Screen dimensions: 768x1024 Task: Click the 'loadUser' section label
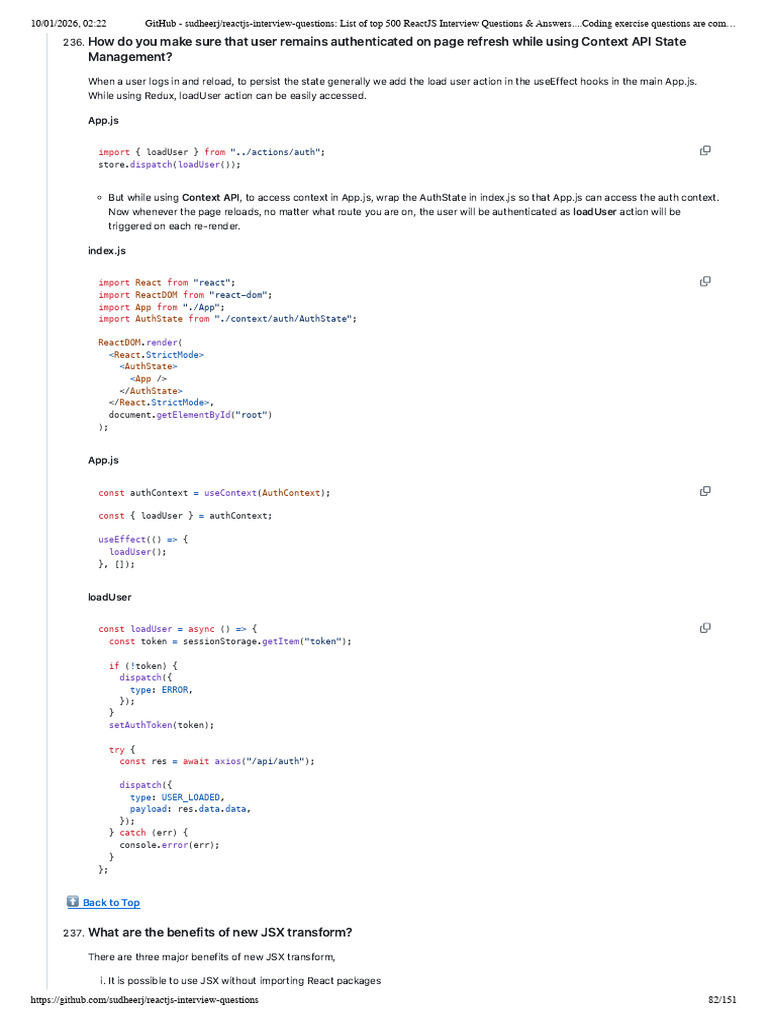pyautogui.click(x=110, y=598)
